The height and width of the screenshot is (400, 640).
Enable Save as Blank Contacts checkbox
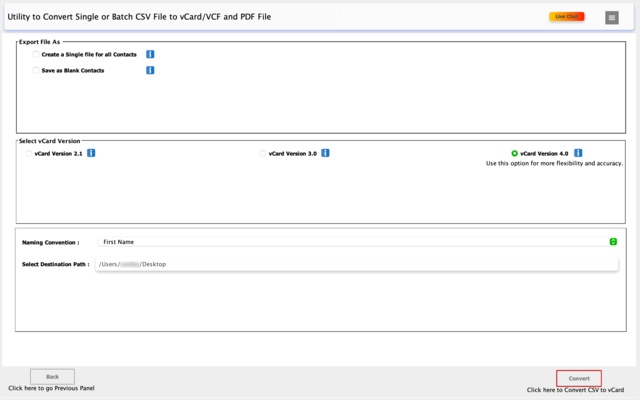click(x=36, y=70)
